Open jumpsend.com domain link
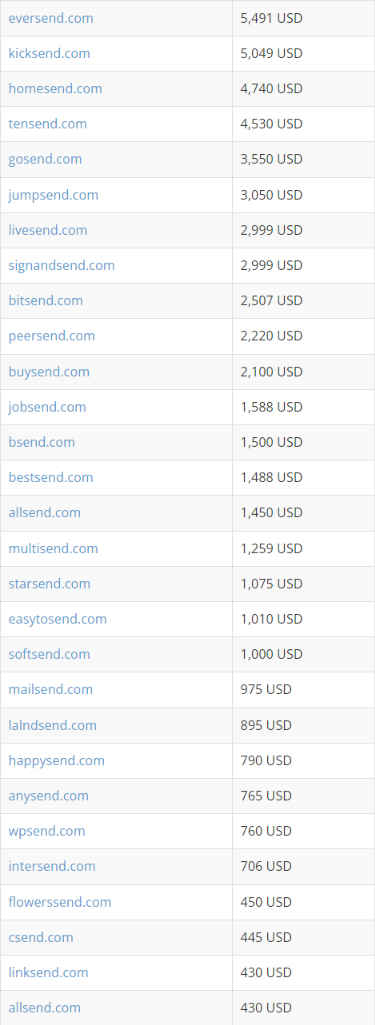This screenshot has height=1025, width=375. pos(54,195)
